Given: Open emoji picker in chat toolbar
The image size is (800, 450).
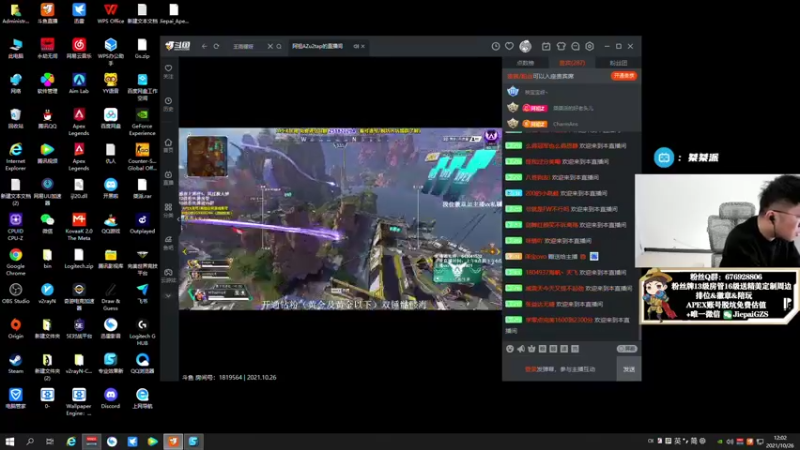Looking at the screenshot, I should click(510, 349).
